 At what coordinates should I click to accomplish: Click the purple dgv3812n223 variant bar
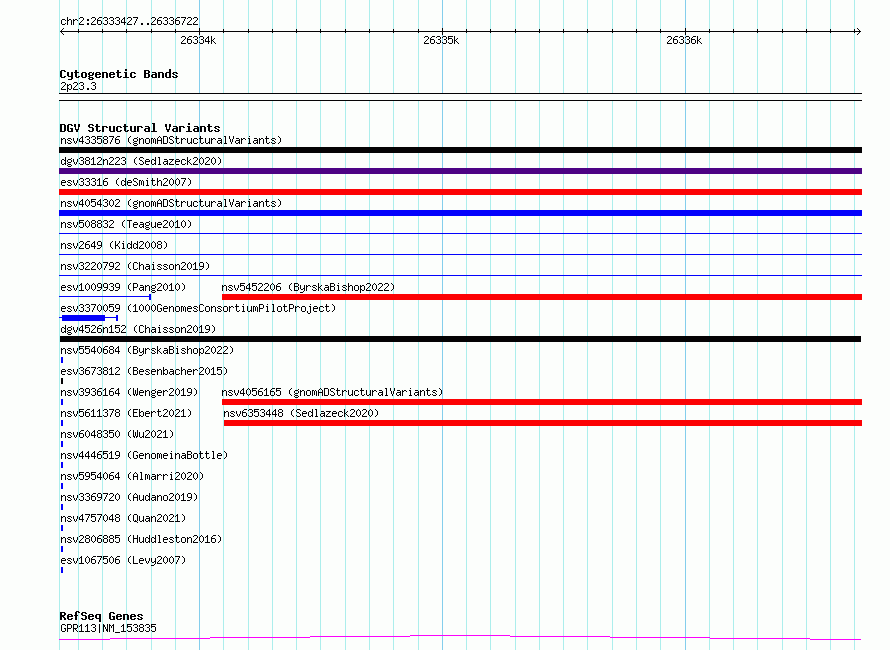(460, 171)
